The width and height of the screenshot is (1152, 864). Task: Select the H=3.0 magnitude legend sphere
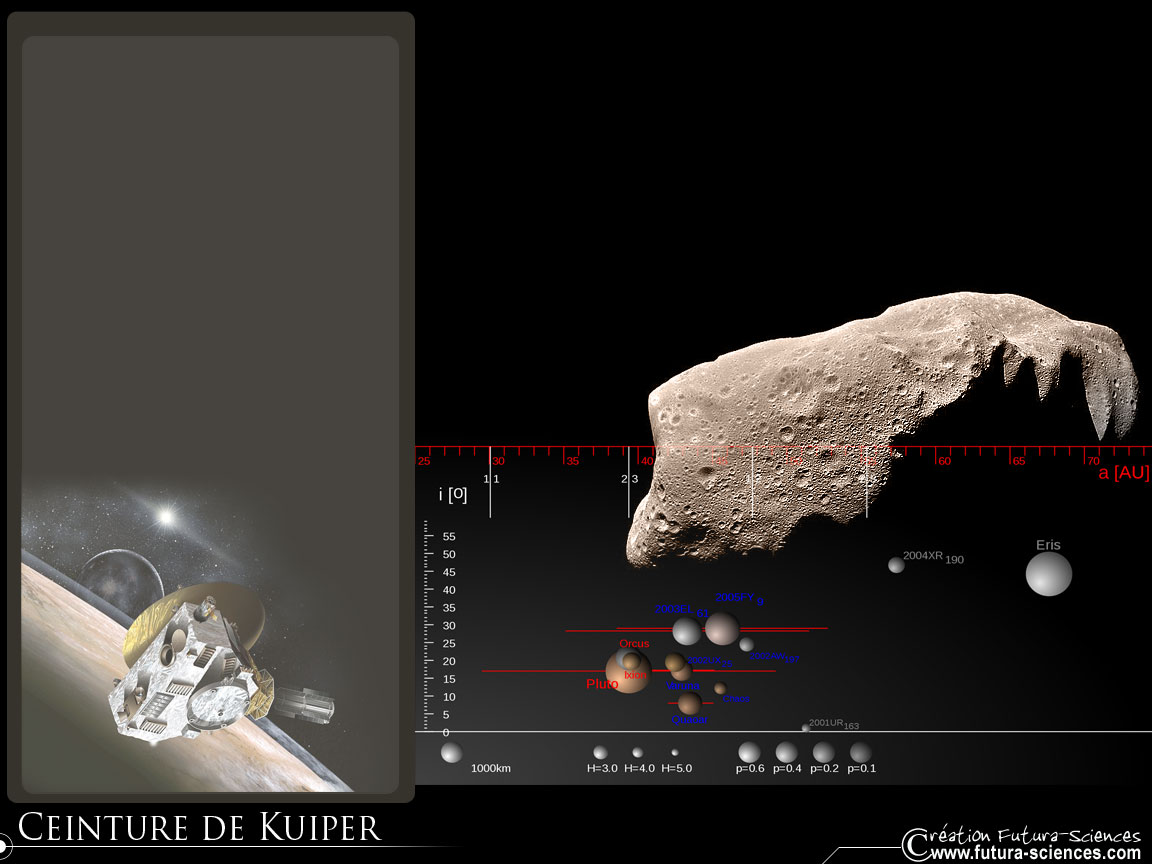[600, 753]
